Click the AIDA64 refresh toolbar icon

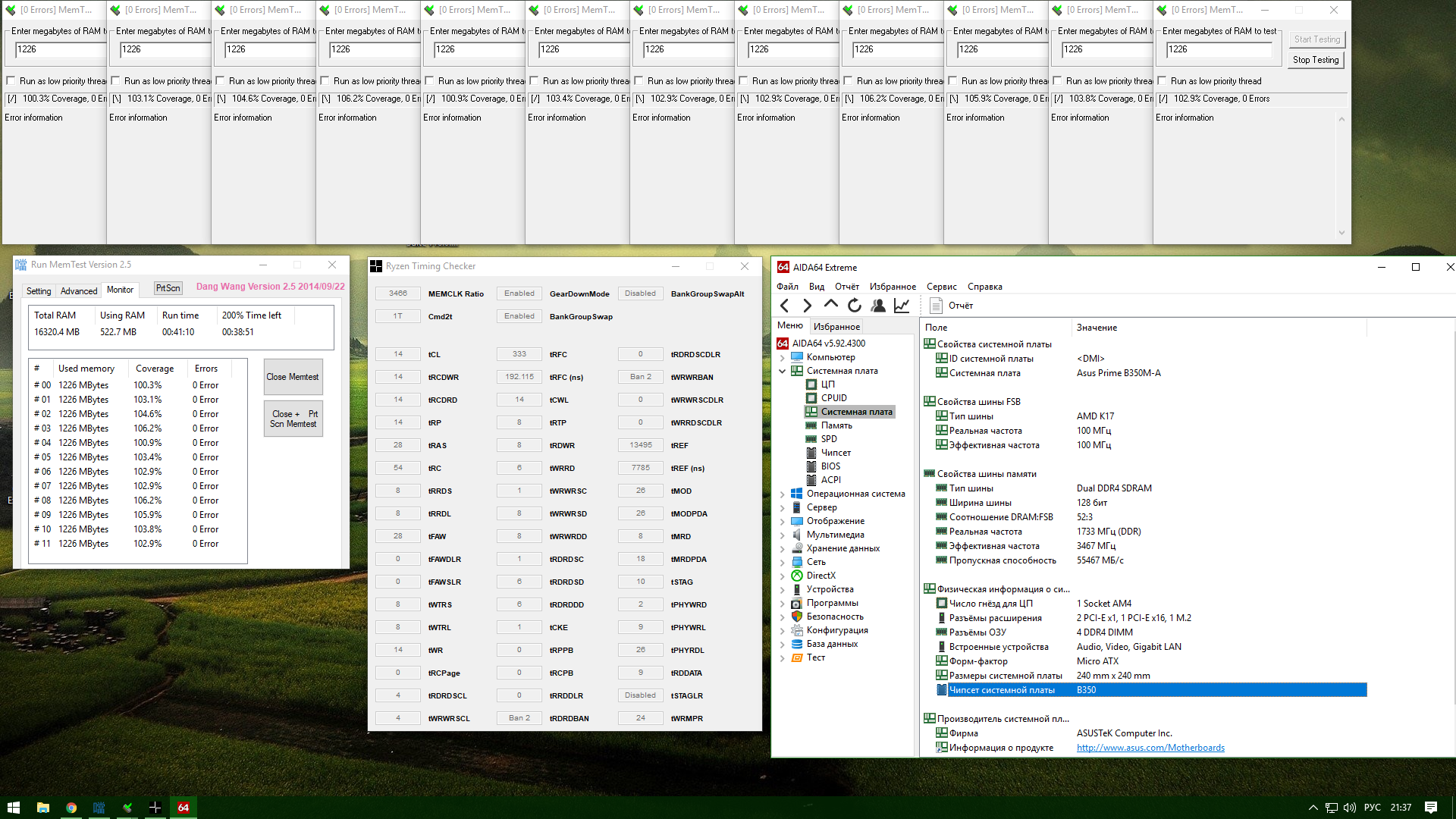coord(855,306)
